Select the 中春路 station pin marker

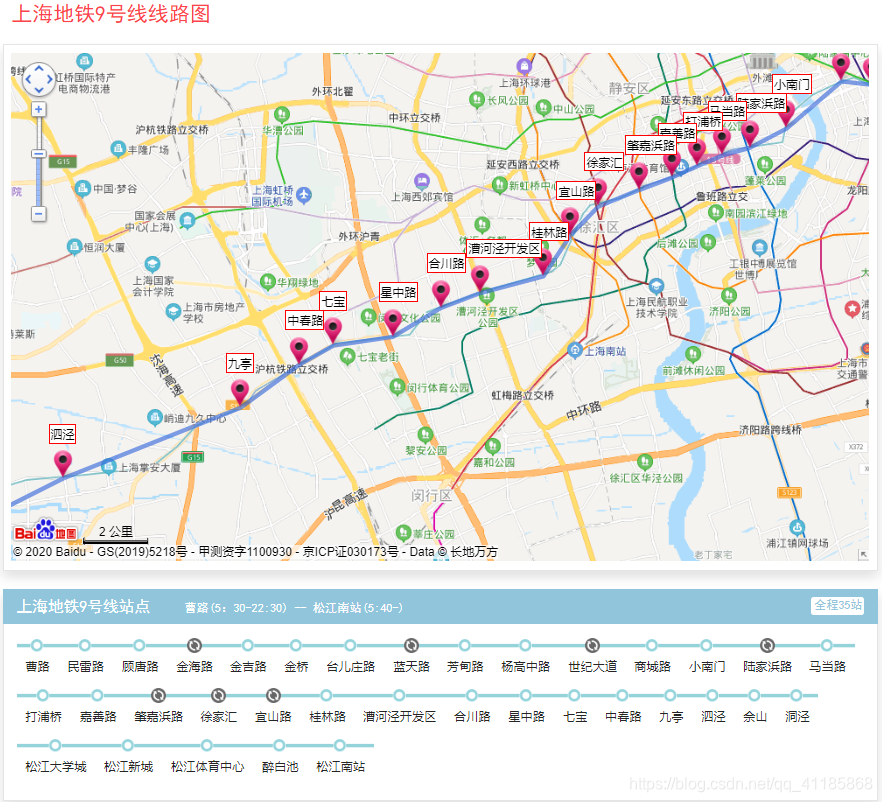coord(299,349)
